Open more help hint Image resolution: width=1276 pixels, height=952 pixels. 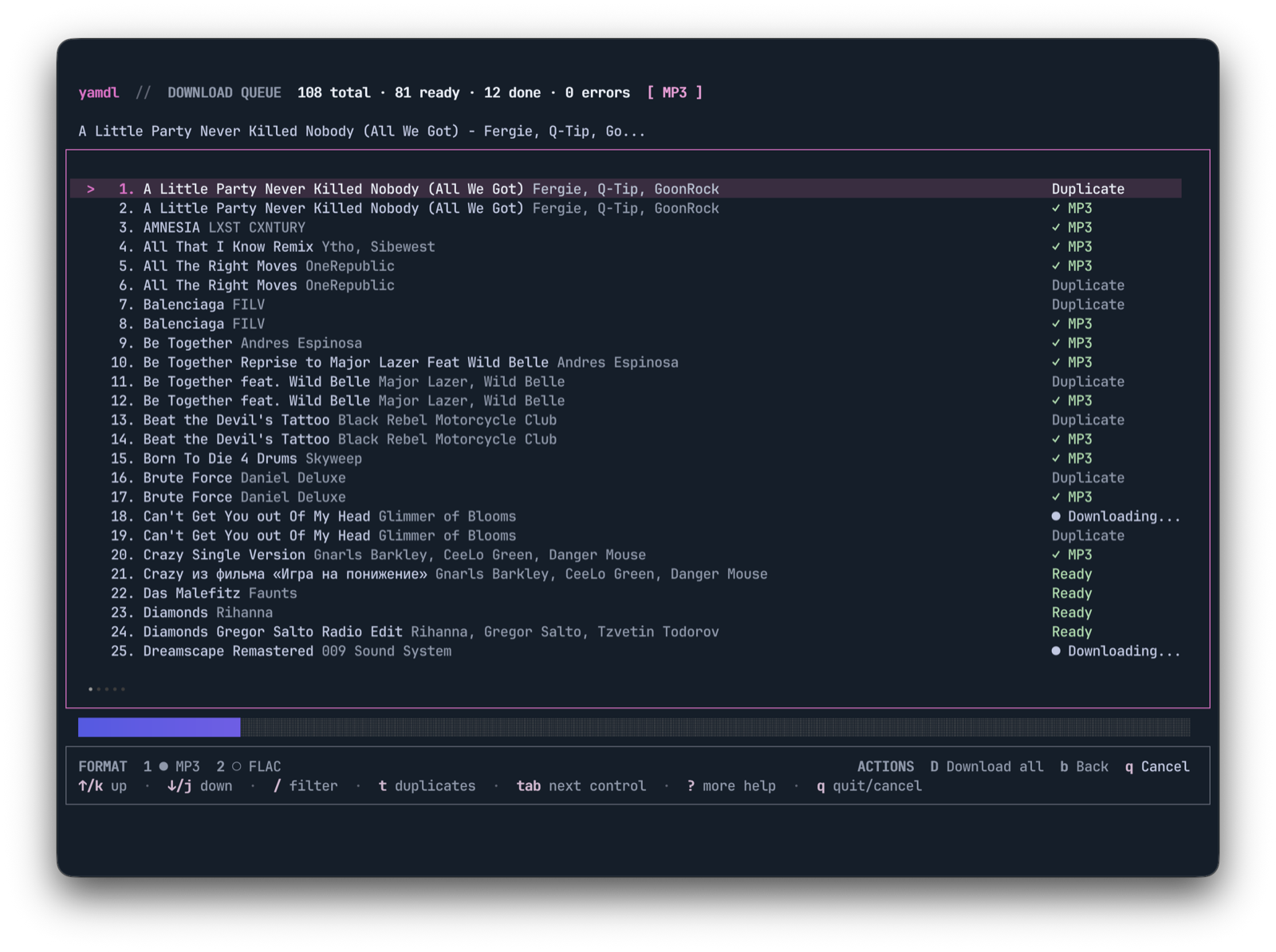pyautogui.click(x=731, y=786)
